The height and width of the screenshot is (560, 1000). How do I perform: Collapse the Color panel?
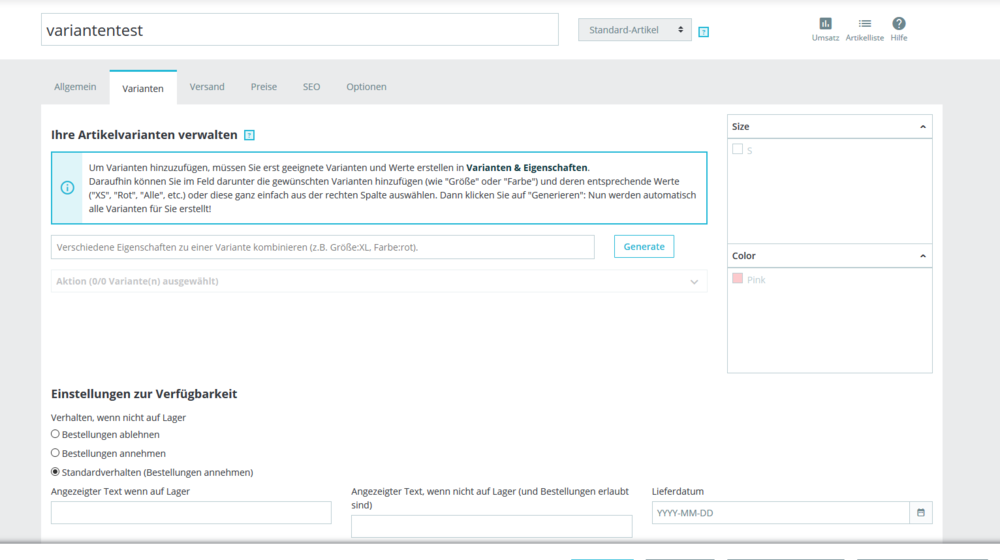pos(923,256)
